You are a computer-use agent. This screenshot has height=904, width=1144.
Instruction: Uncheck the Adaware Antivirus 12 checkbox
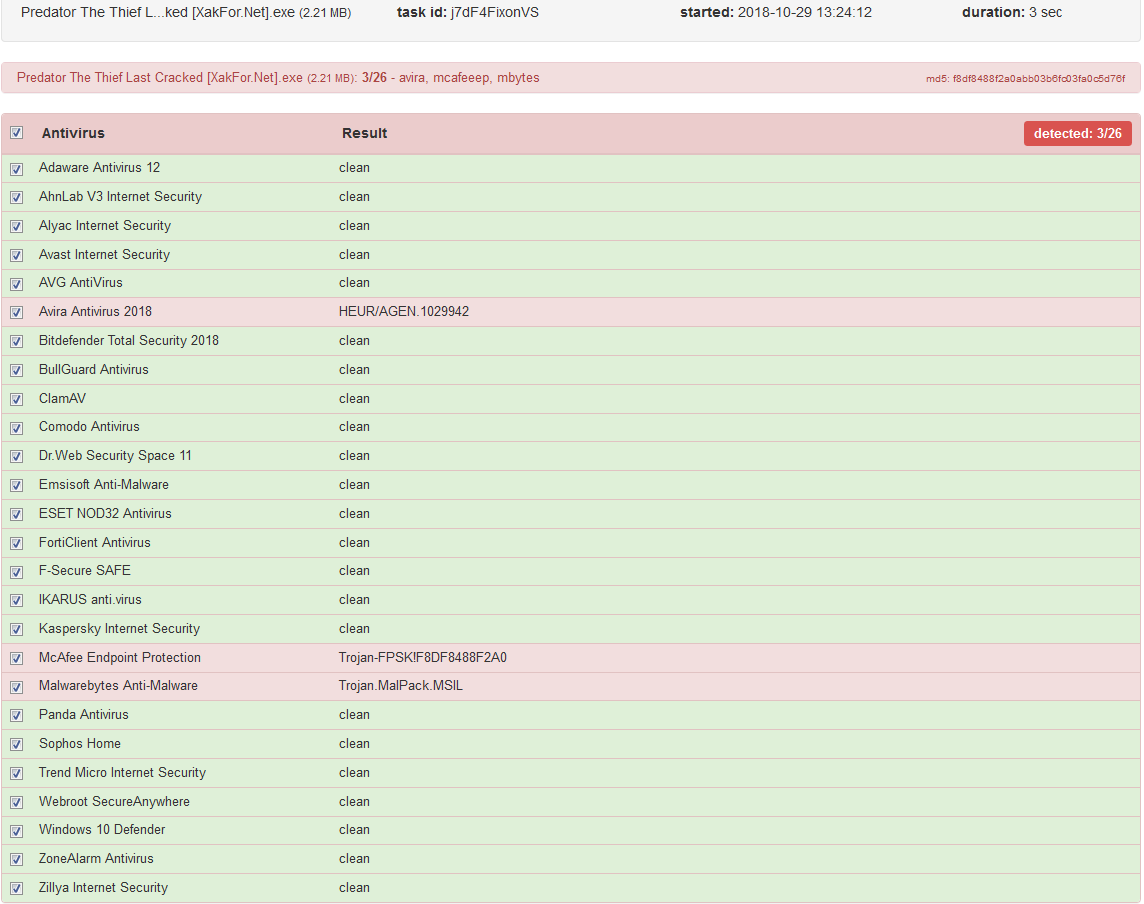pyautogui.click(x=17, y=169)
